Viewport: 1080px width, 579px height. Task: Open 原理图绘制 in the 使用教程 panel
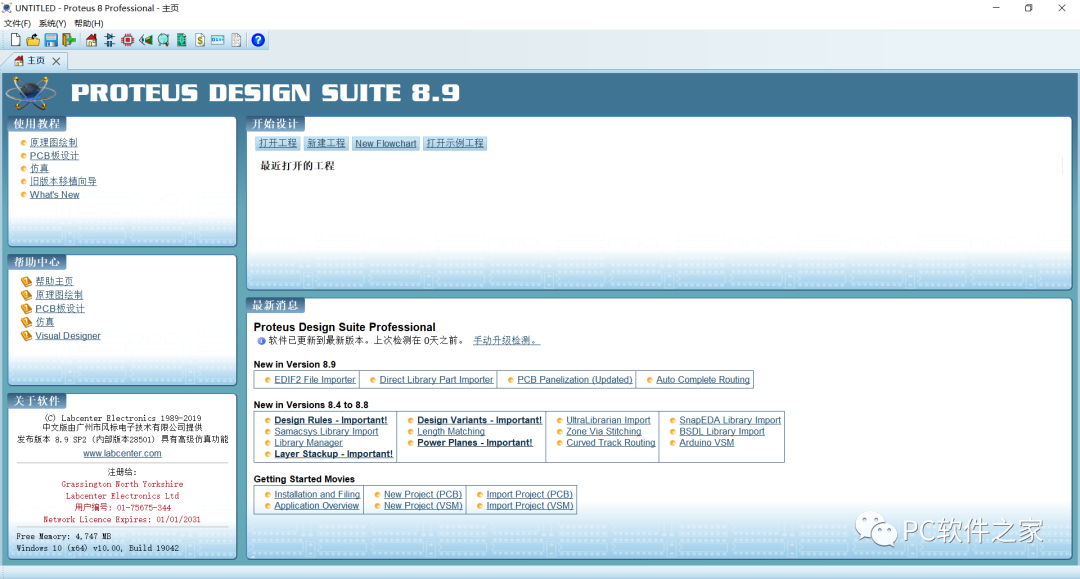(54, 143)
